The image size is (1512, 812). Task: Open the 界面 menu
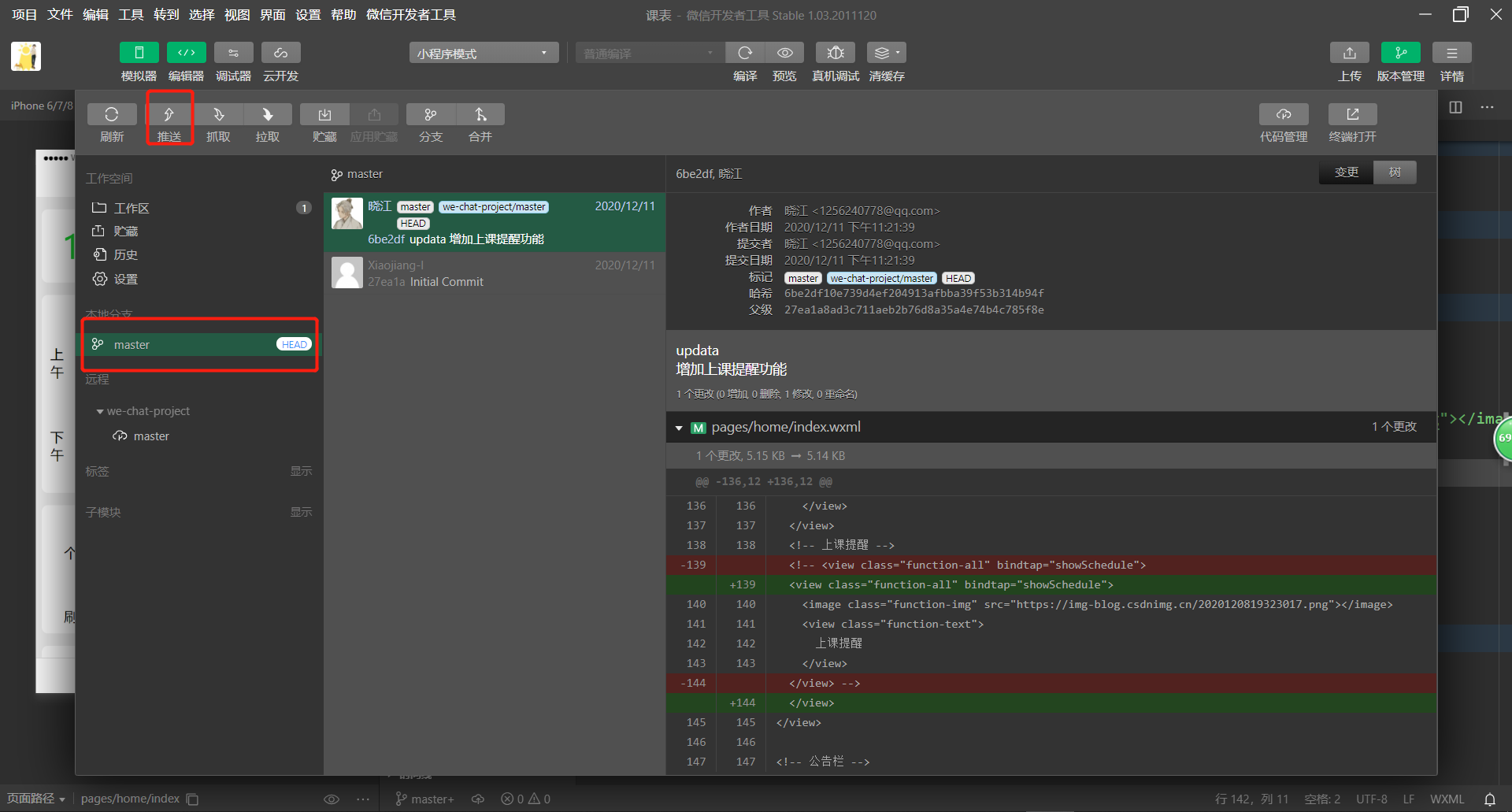tap(272, 15)
